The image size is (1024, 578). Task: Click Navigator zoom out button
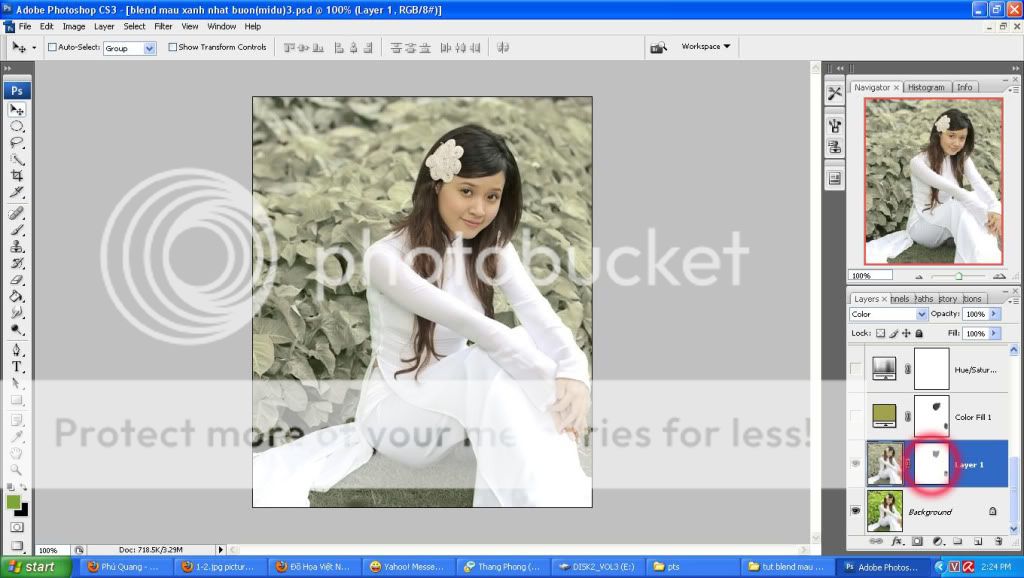pos(919,276)
